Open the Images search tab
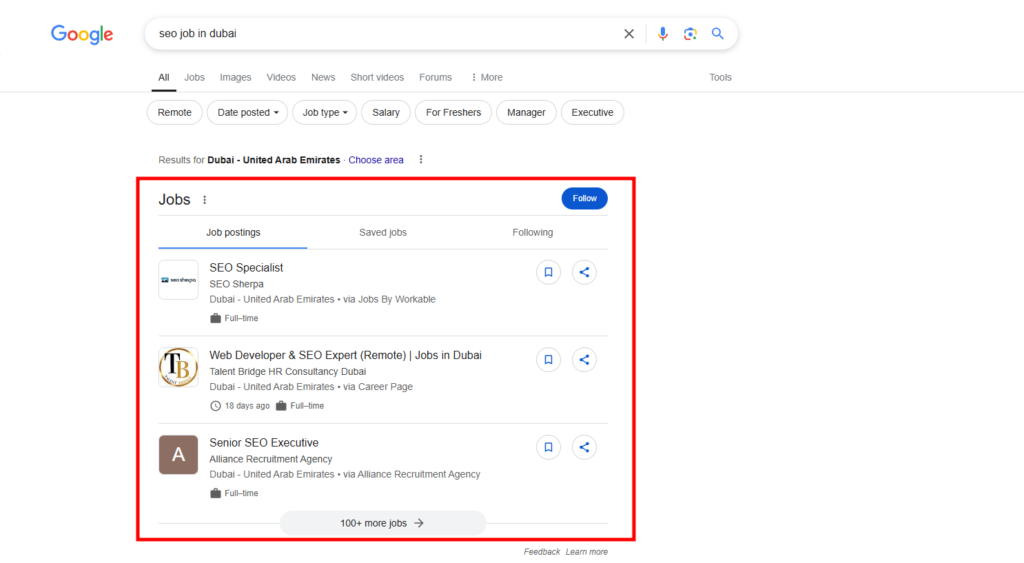 click(x=235, y=77)
